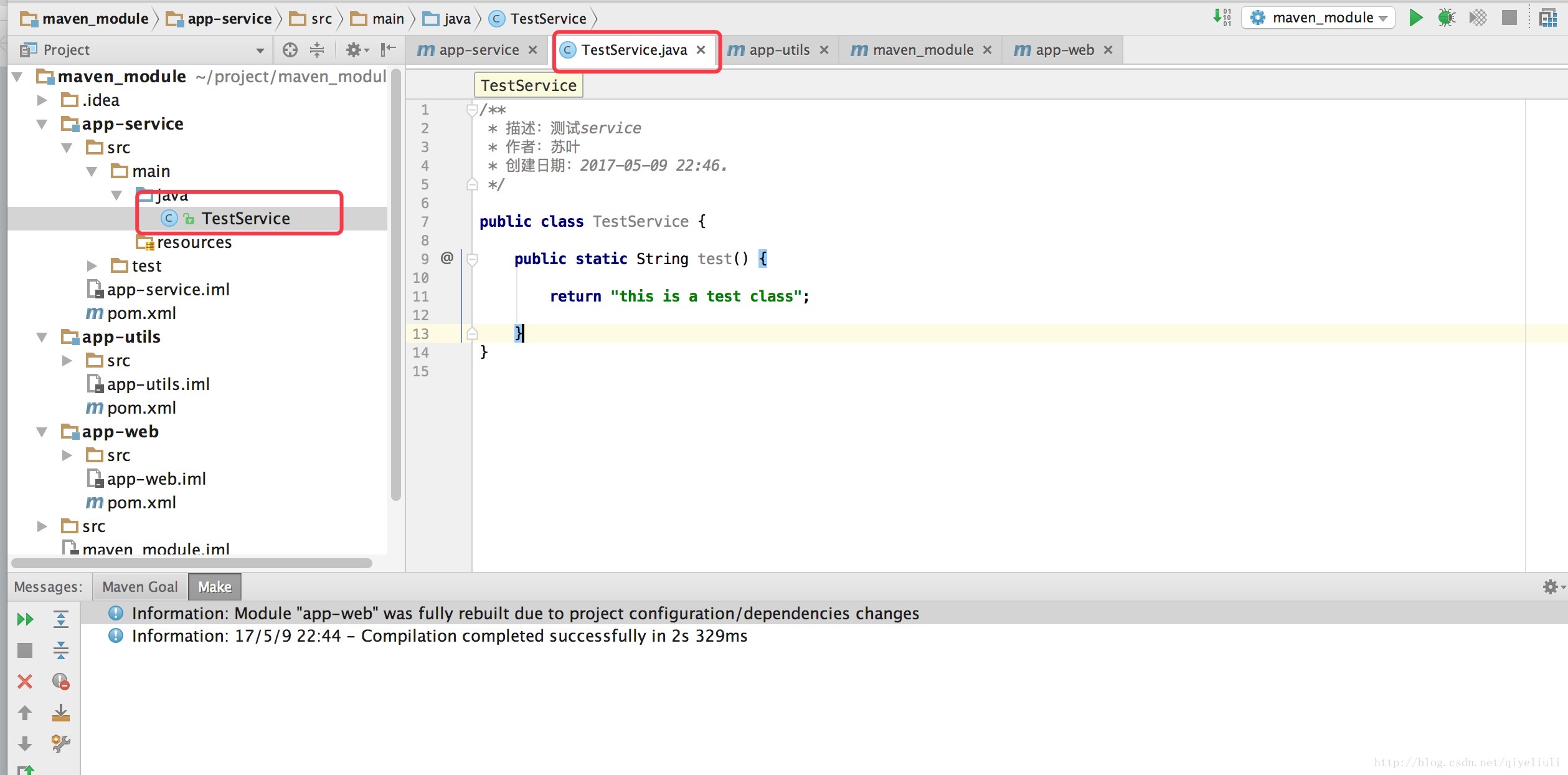Close TestService.java tab

(701, 50)
